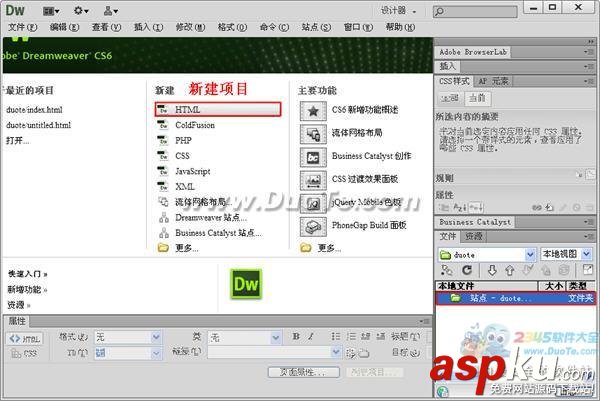600x401 pixels.
Task: Open the 插入 menu
Action: coord(148,27)
